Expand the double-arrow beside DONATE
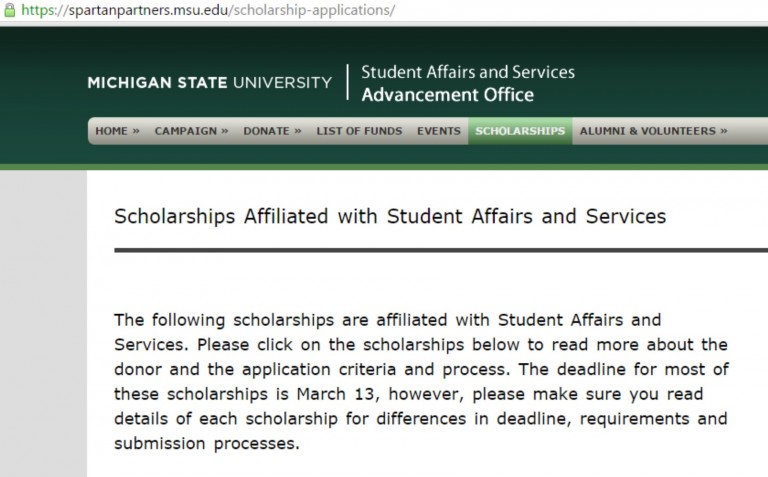The image size is (768, 477). coord(297,131)
